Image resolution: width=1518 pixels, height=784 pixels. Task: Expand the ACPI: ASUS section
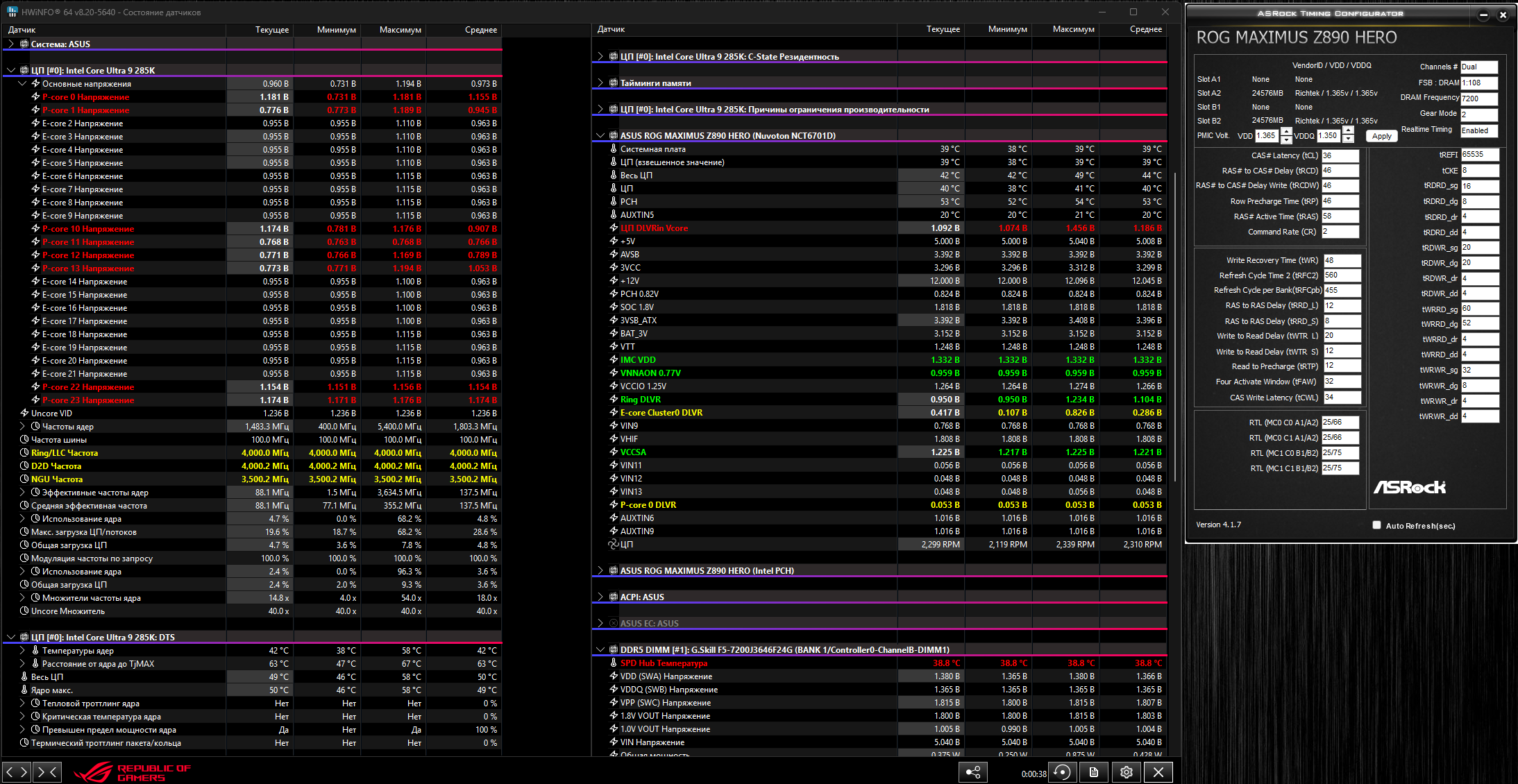600,597
